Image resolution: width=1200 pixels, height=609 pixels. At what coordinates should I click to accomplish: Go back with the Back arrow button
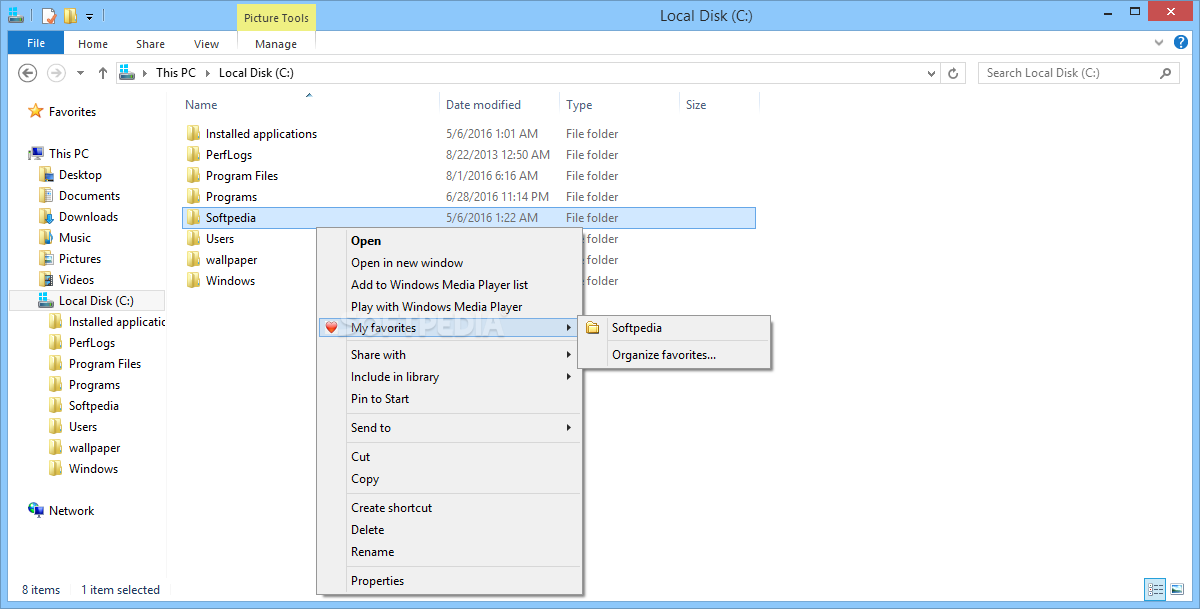tap(28, 73)
